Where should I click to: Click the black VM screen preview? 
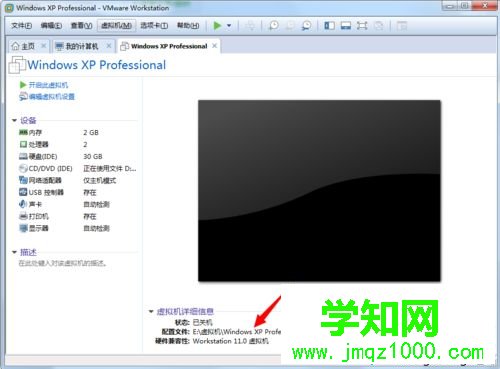(x=319, y=191)
